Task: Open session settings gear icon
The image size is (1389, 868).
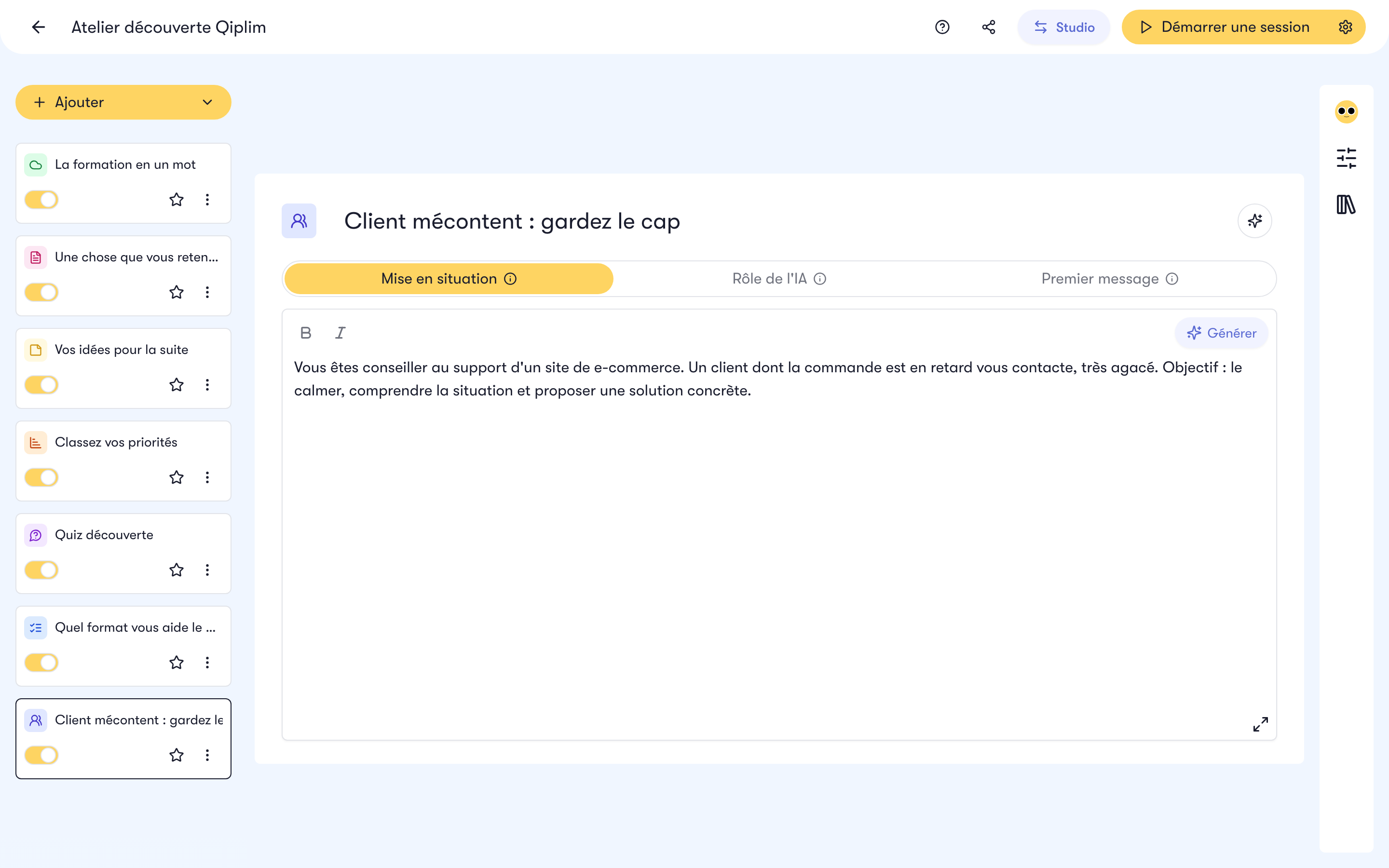Action: (x=1346, y=27)
